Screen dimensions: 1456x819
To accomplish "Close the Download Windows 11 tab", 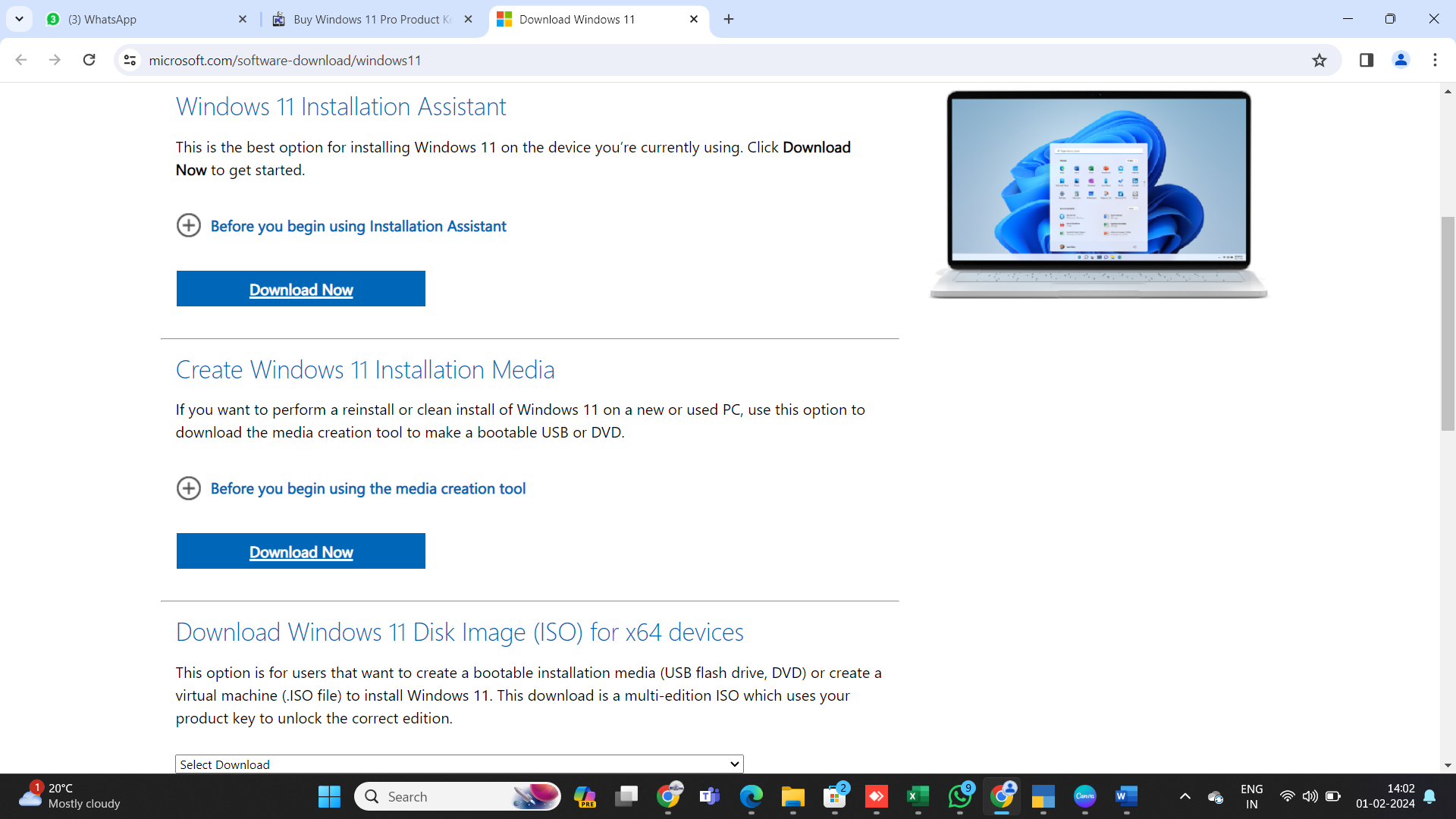I will (694, 19).
